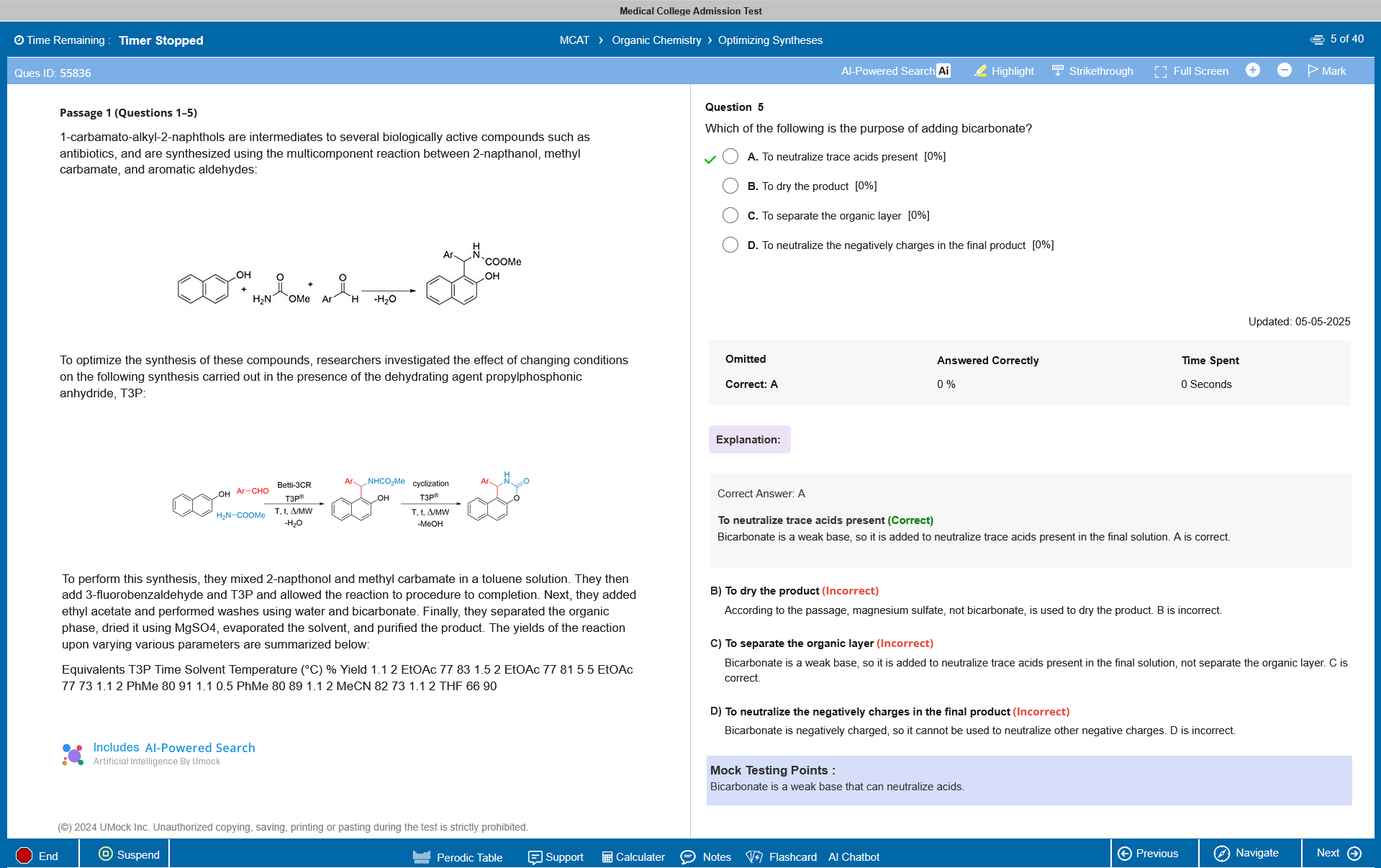The image size is (1381, 868).
Task: Click the Explanation label
Action: pyautogui.click(x=749, y=439)
